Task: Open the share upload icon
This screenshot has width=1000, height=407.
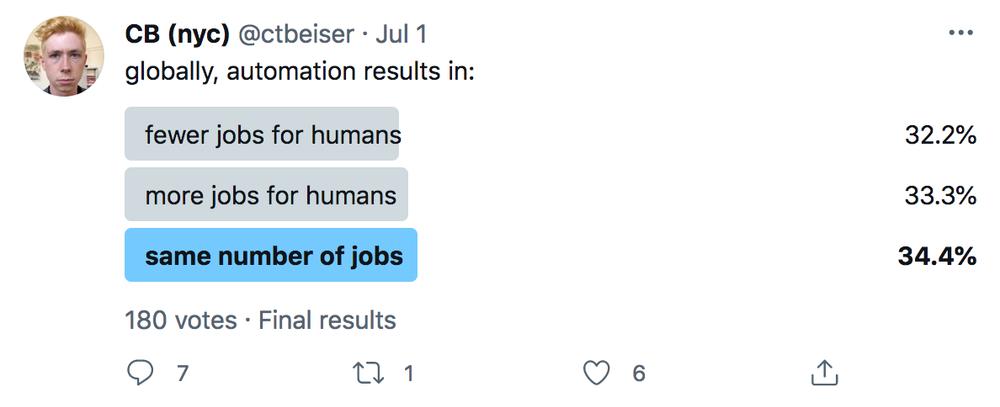Action: pyautogui.click(x=823, y=373)
